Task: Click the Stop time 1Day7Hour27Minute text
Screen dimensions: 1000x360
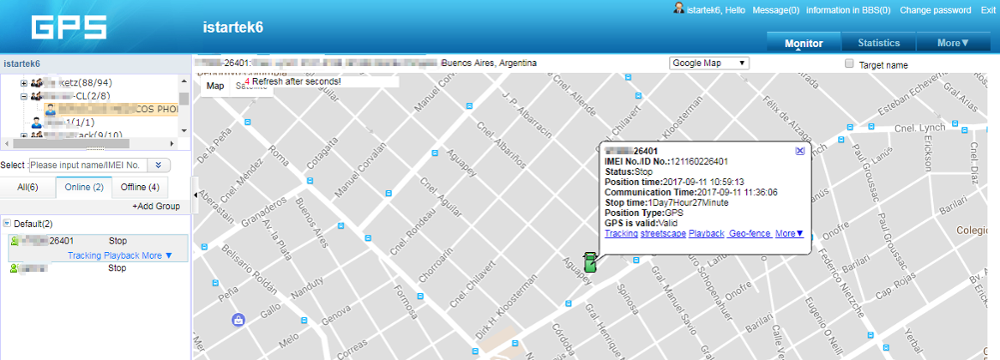Action: [x=688, y=203]
